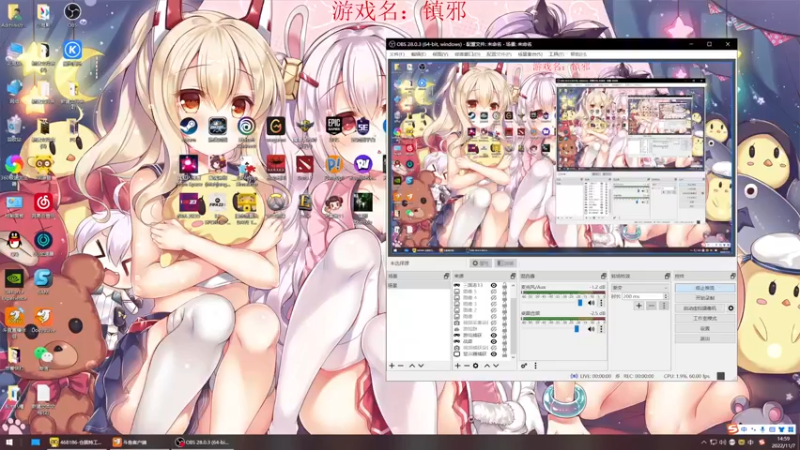Move source up in Sources toolbar
800x450 pixels.
pyautogui.click(x=487, y=366)
